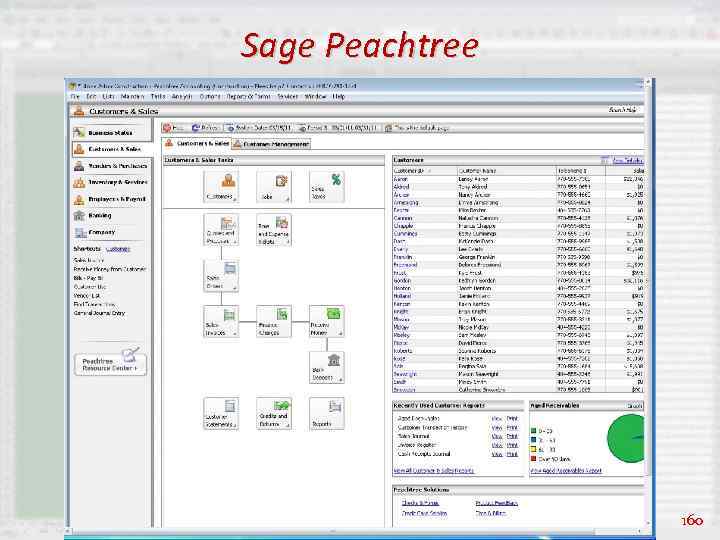
Task: Open the File menu
Action: click(x=75, y=96)
